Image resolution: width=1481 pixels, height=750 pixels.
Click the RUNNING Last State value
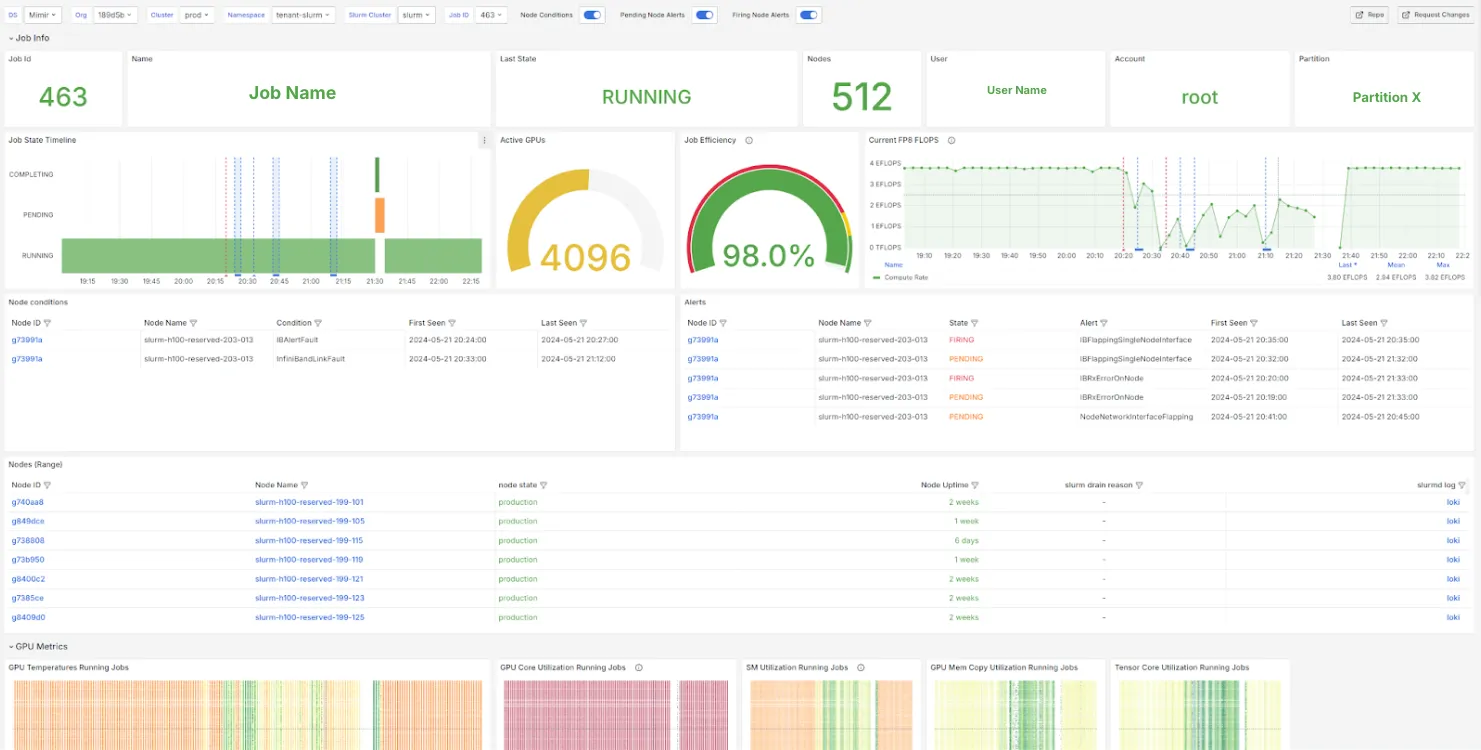click(646, 97)
